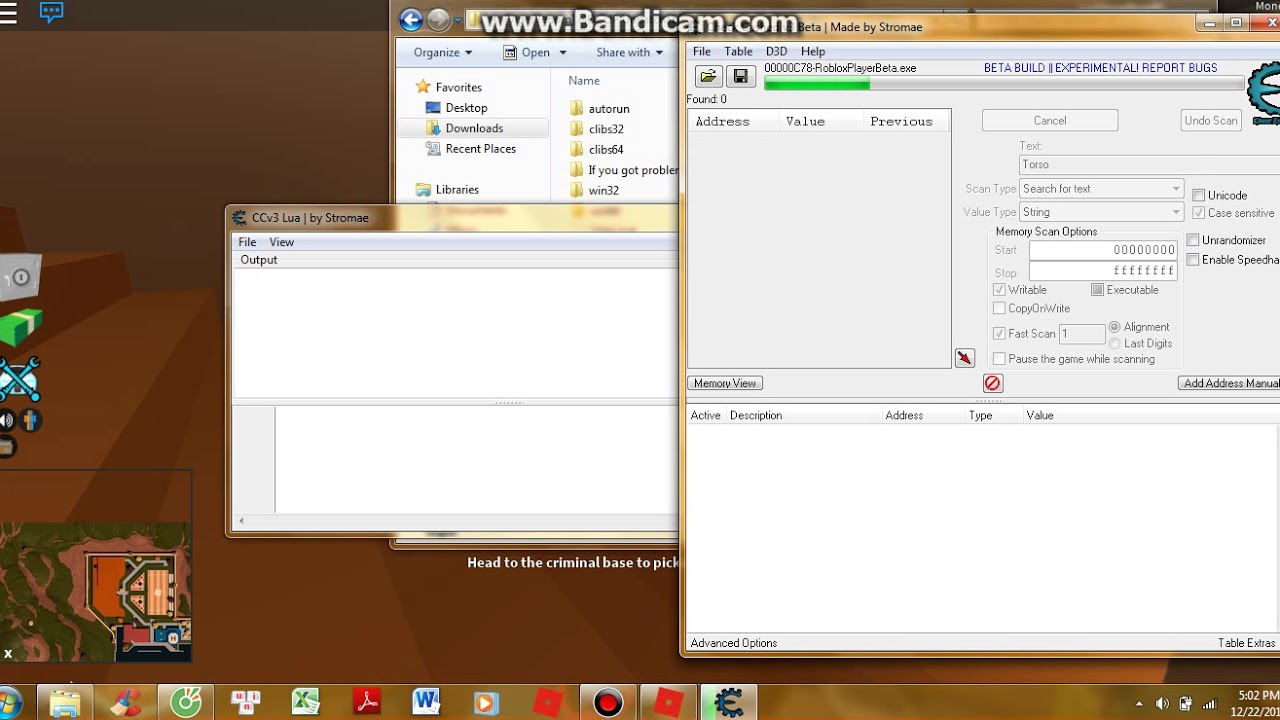Click the Windows Start button
Image resolution: width=1280 pixels, height=720 pixels.
(10, 703)
